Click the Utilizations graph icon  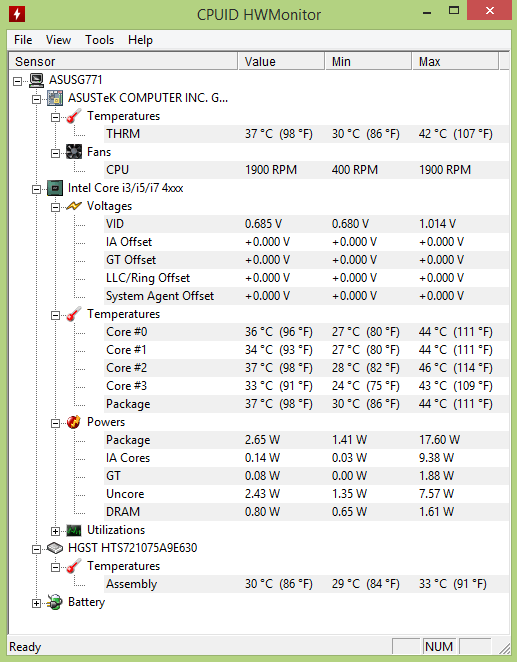[x=74, y=530]
